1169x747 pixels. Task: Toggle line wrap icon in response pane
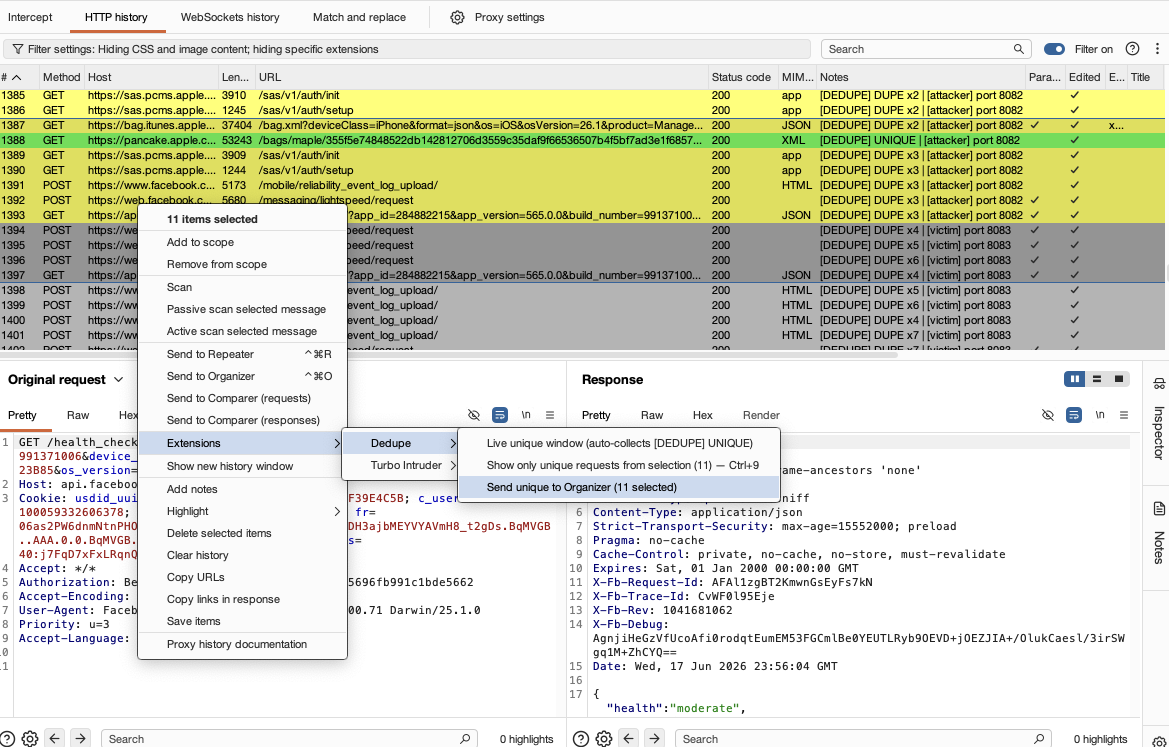pyautogui.click(x=1074, y=415)
